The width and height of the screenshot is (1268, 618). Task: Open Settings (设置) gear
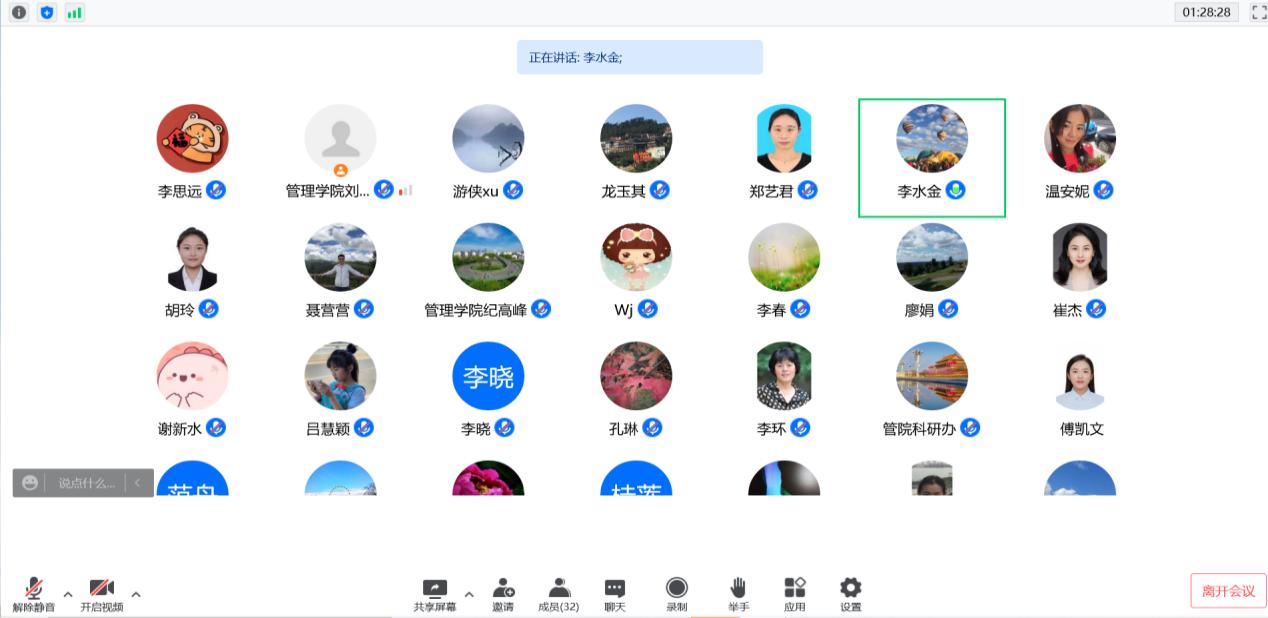point(851,588)
